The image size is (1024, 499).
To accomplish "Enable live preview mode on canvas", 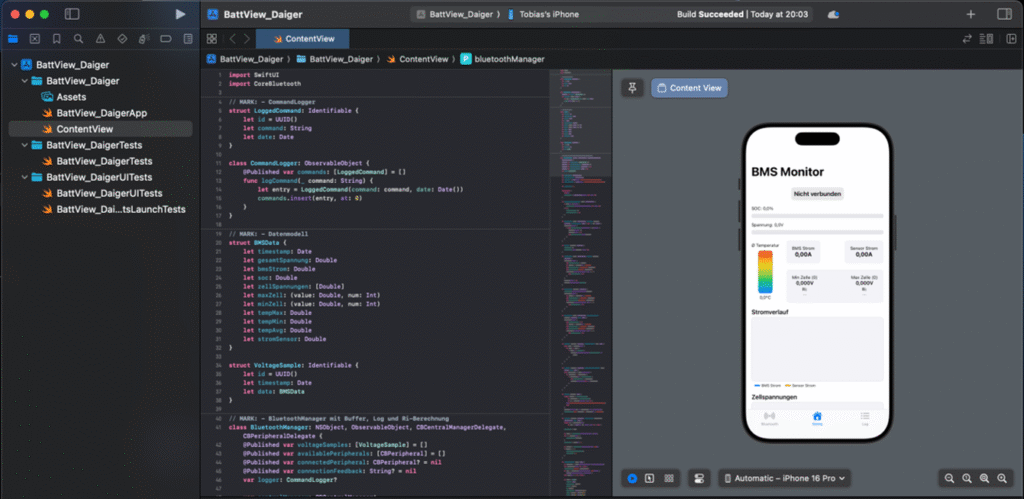I will (632, 479).
